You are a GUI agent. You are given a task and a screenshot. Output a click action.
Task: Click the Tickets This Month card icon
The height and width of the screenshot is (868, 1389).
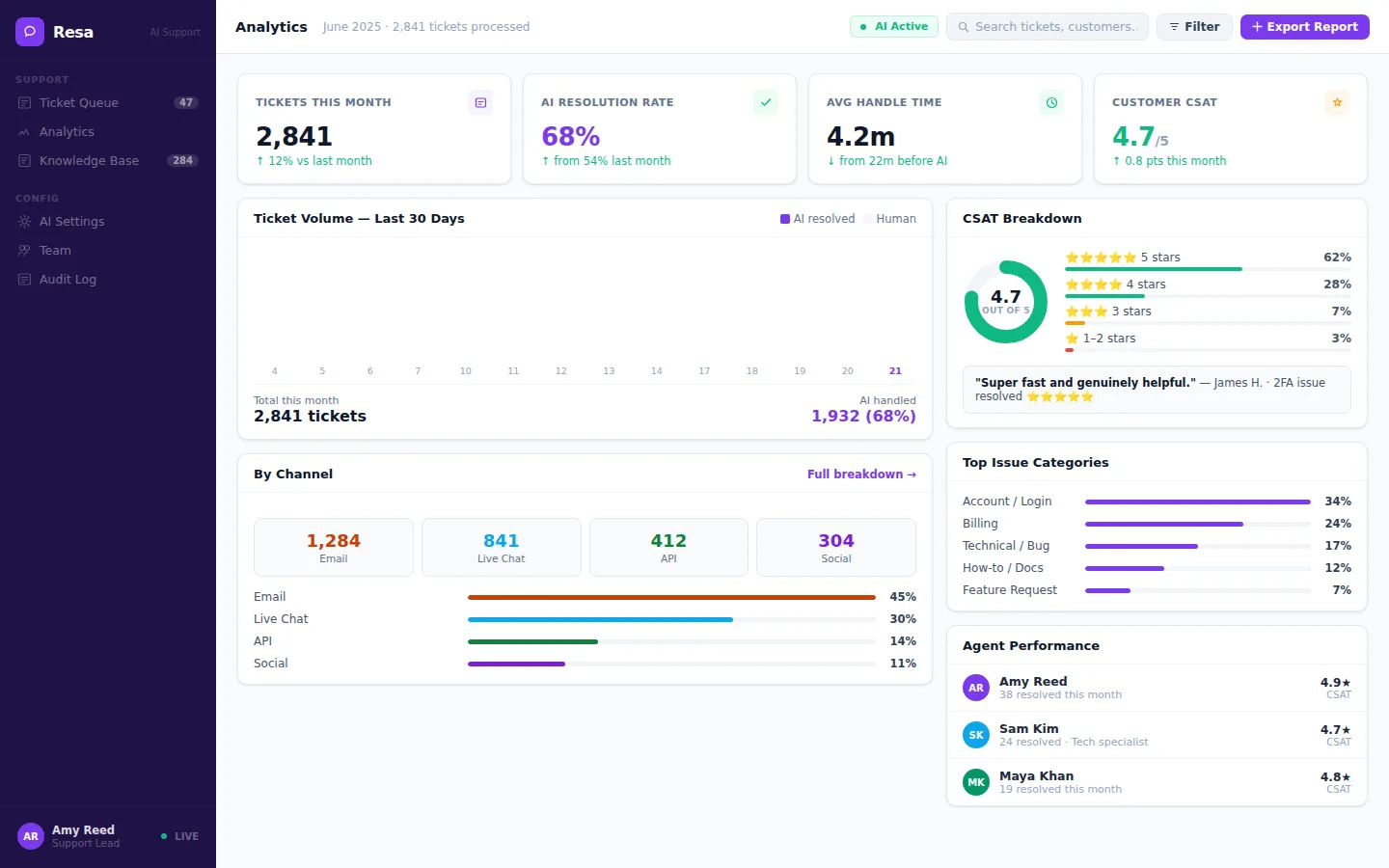click(480, 102)
